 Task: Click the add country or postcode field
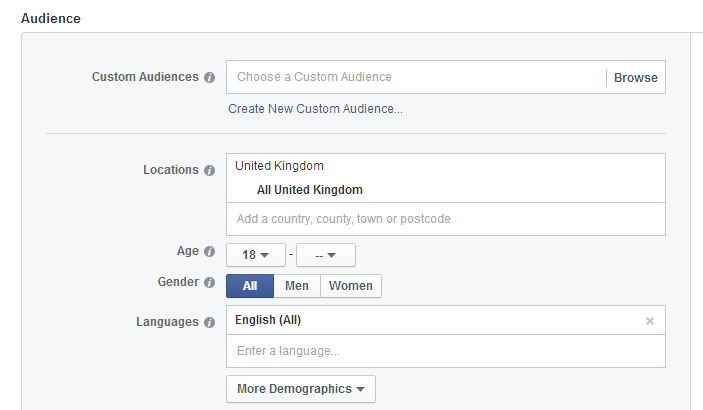pos(446,219)
